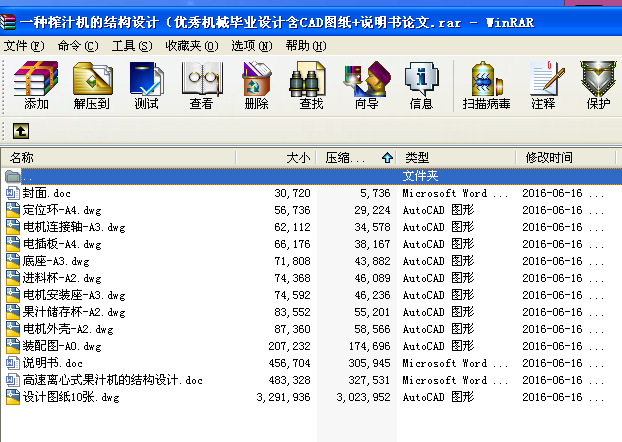Sort by the 名称 column header
Screen dimensions: 622x442
(x=118, y=158)
